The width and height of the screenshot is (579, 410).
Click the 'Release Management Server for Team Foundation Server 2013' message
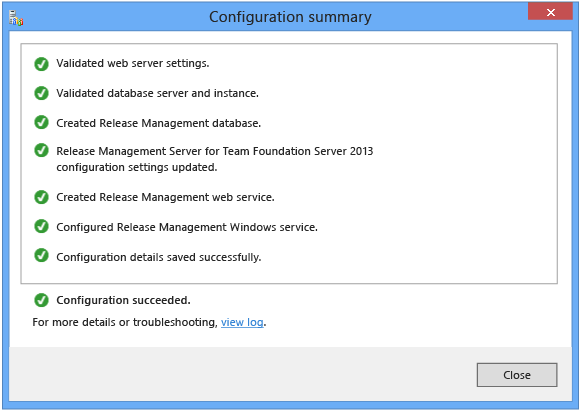[x=215, y=159]
